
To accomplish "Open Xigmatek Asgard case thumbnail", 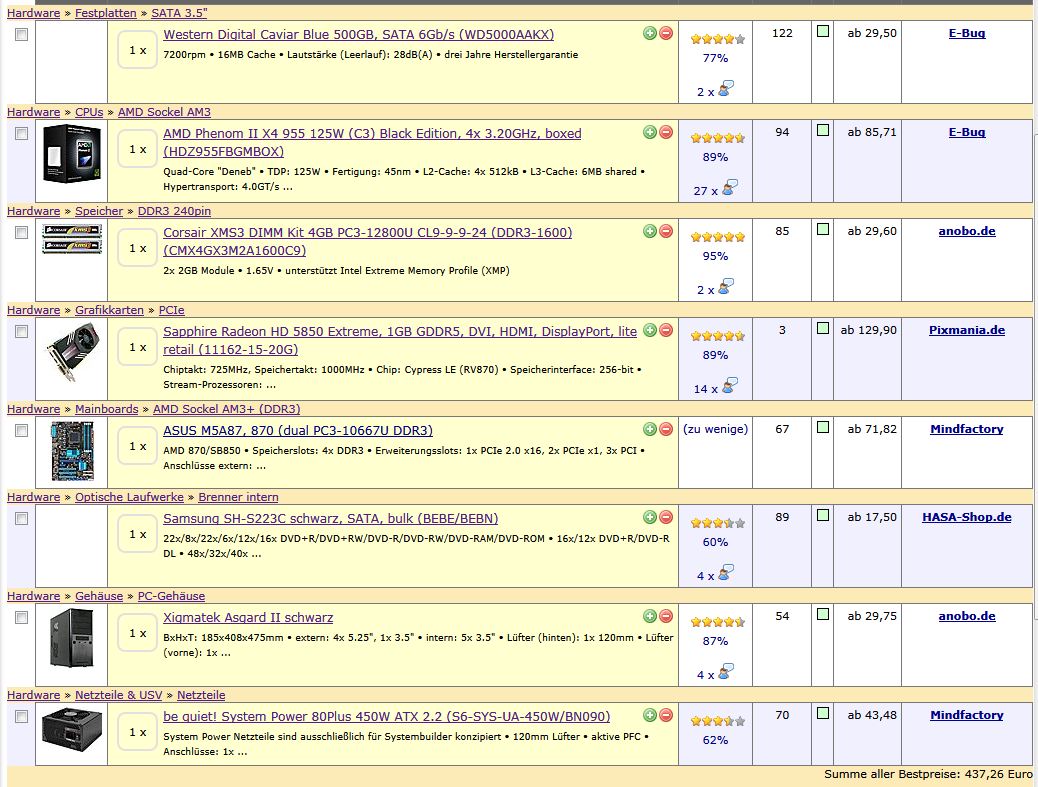I will point(71,638).
